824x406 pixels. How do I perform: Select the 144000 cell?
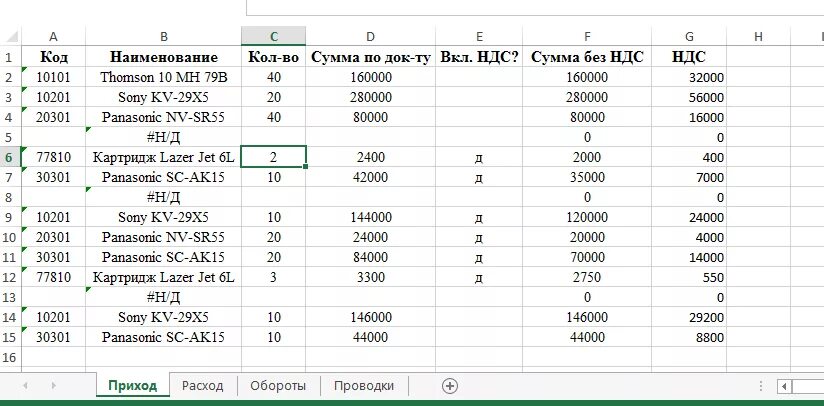(x=370, y=217)
